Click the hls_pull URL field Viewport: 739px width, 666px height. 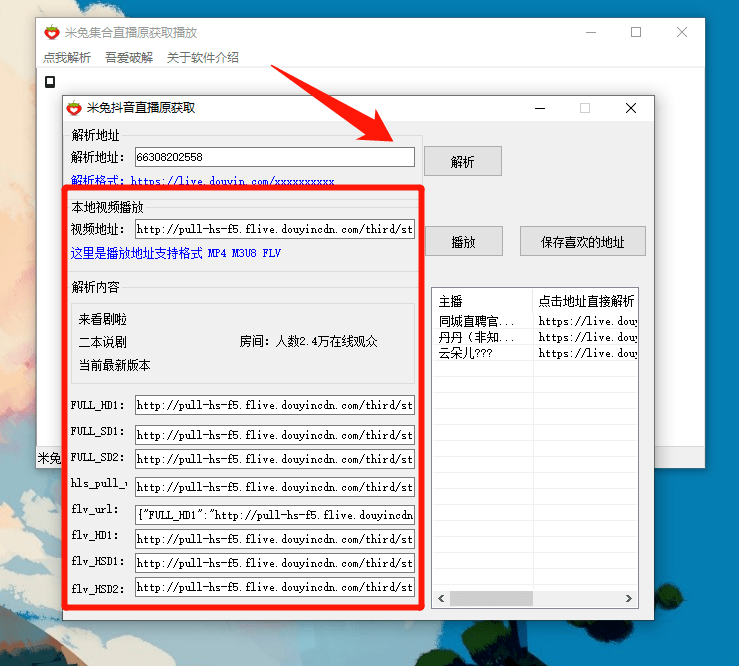275,487
